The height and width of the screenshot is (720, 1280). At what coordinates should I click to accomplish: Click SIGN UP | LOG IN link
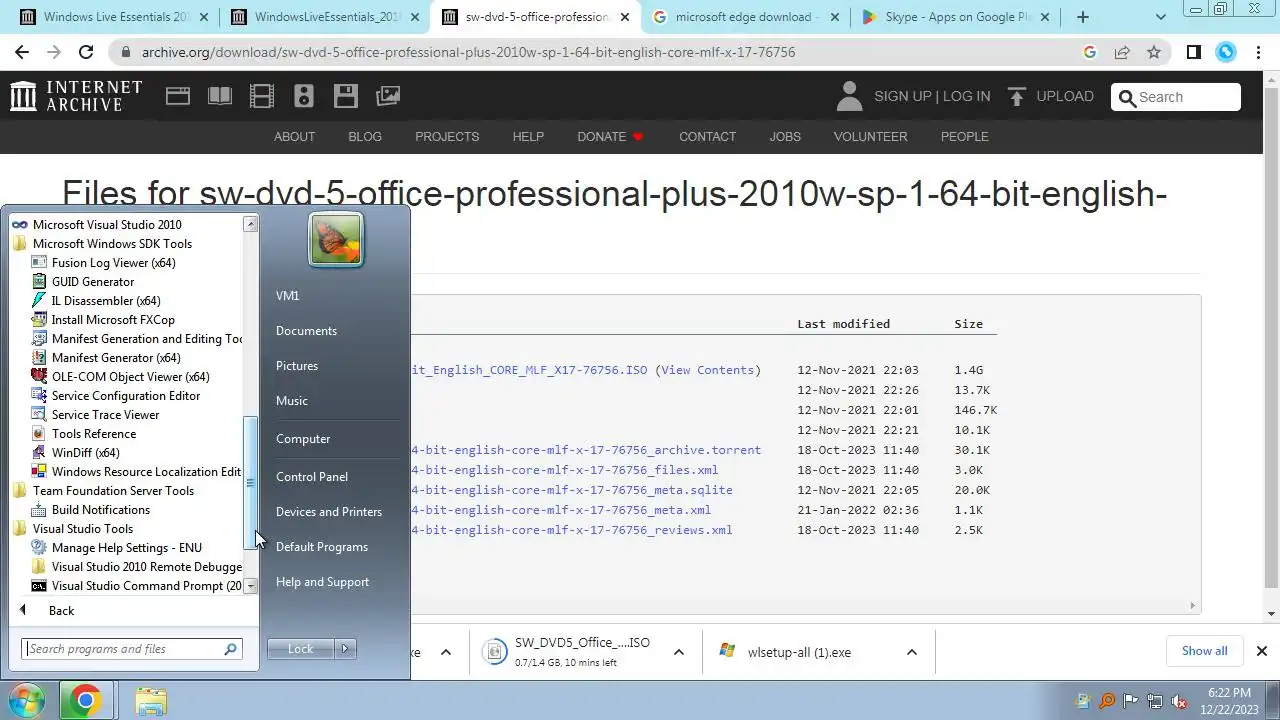(x=932, y=97)
